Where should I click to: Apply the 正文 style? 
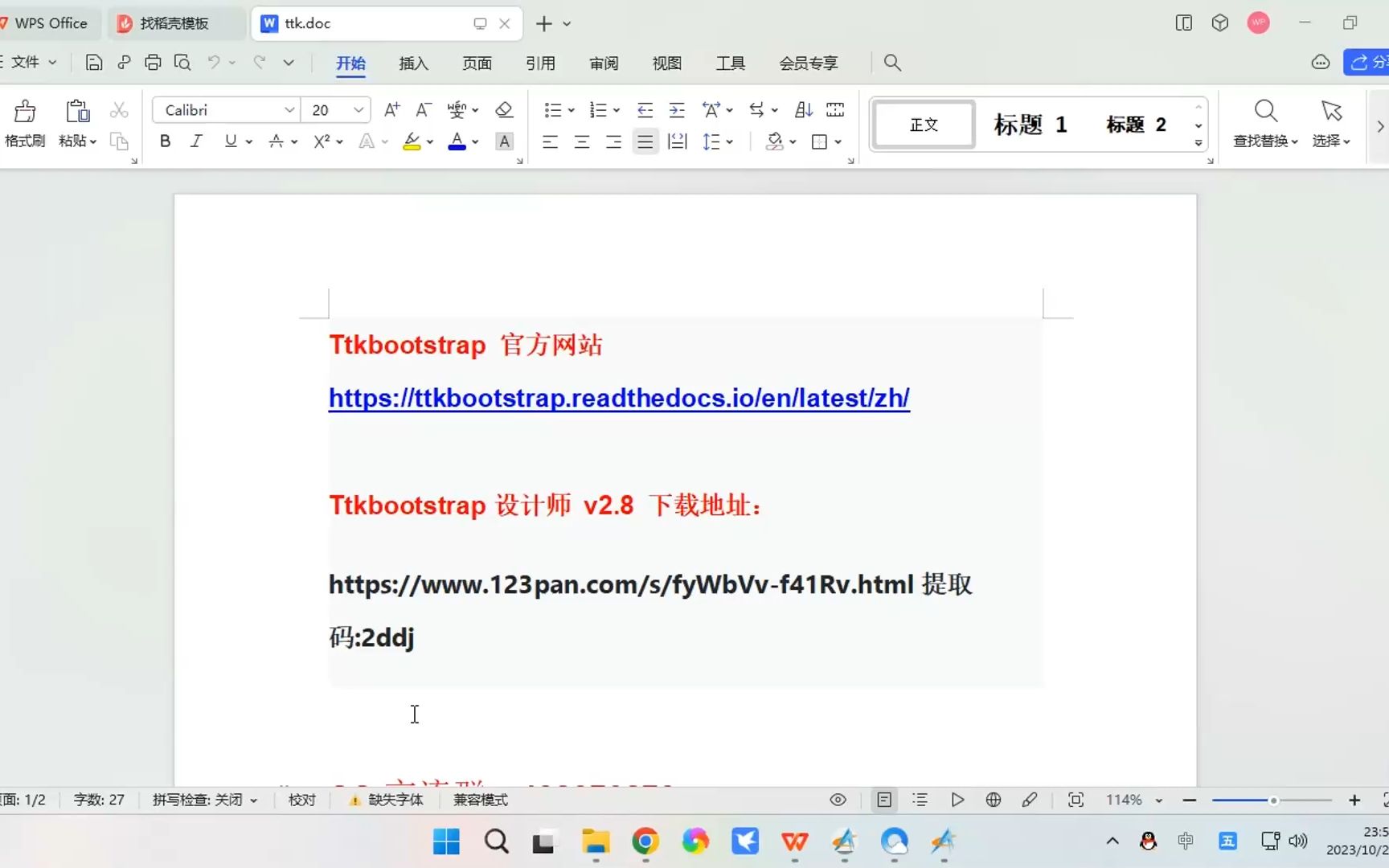pos(924,125)
